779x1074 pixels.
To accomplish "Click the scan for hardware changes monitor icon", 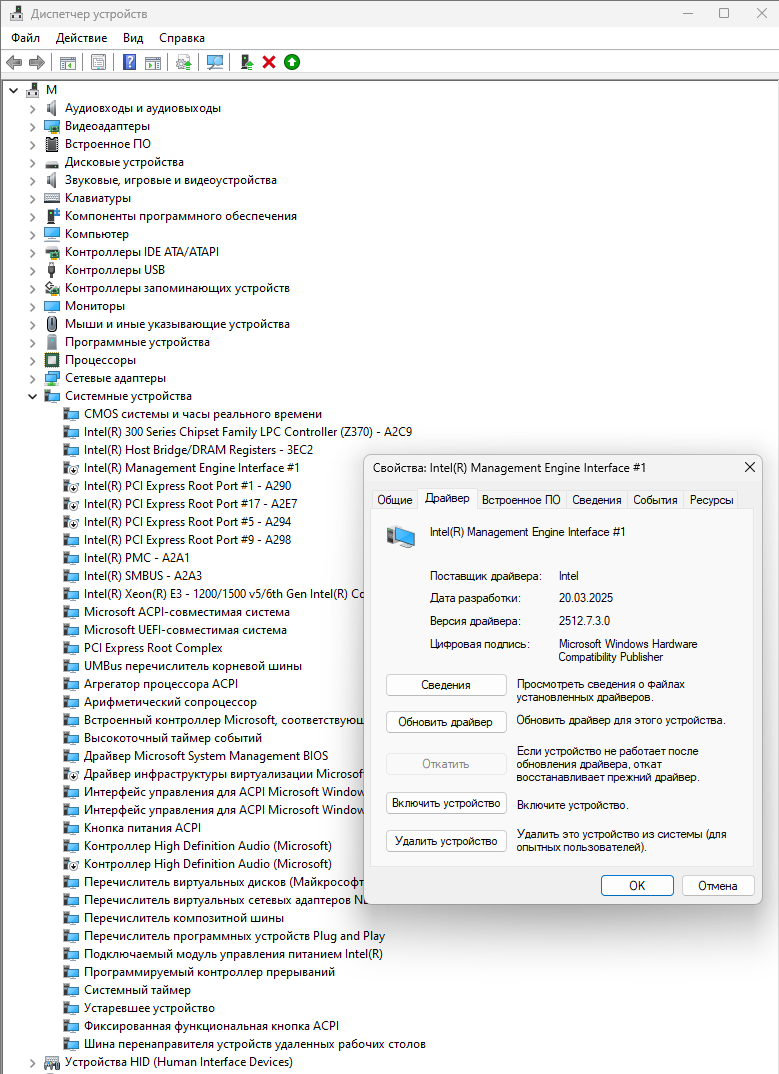I will 214,62.
